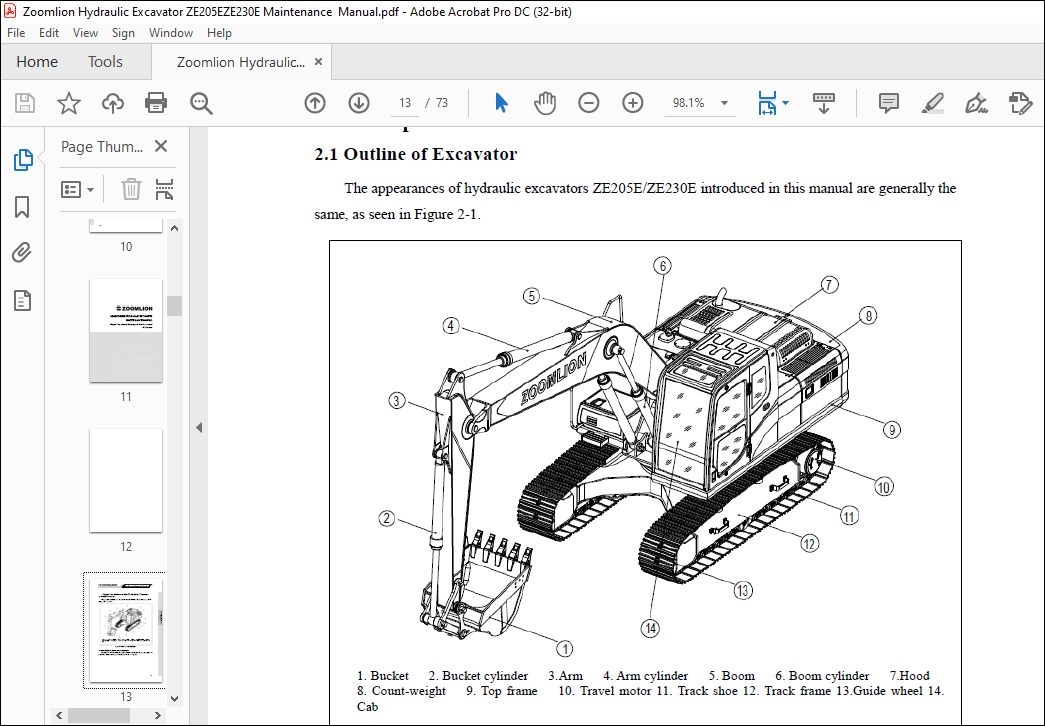The height and width of the screenshot is (726, 1045).
Task: Click the delete pages trash icon
Action: [131, 189]
